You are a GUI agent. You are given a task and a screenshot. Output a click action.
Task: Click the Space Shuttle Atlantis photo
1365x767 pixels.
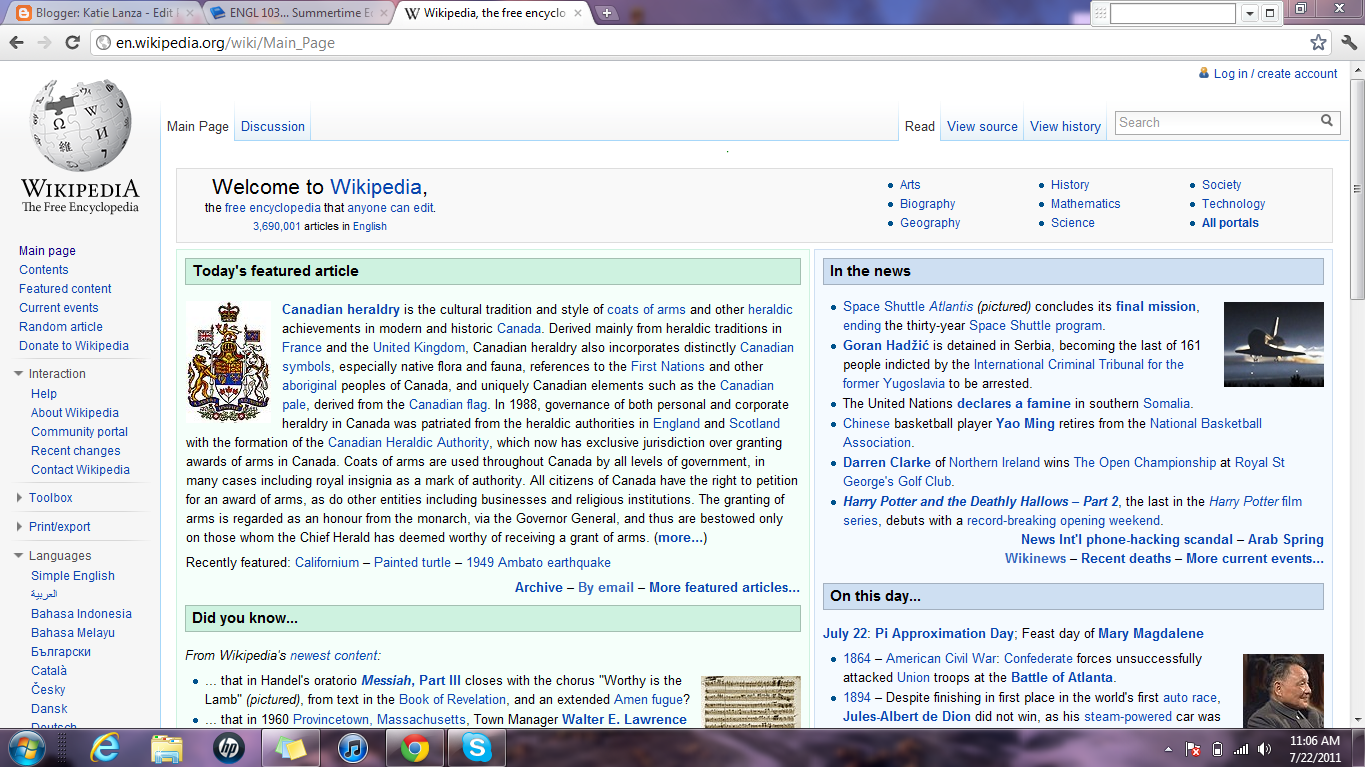(1274, 344)
